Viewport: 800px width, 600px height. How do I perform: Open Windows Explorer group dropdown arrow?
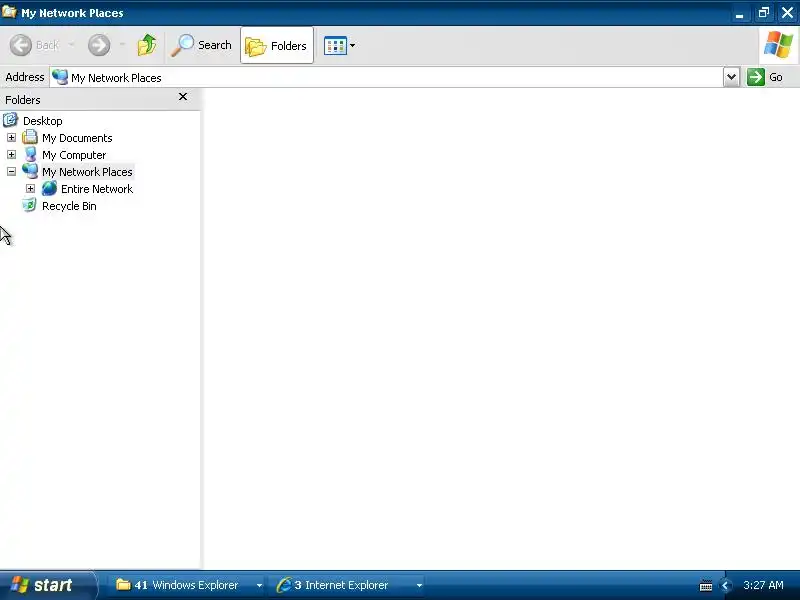259,585
